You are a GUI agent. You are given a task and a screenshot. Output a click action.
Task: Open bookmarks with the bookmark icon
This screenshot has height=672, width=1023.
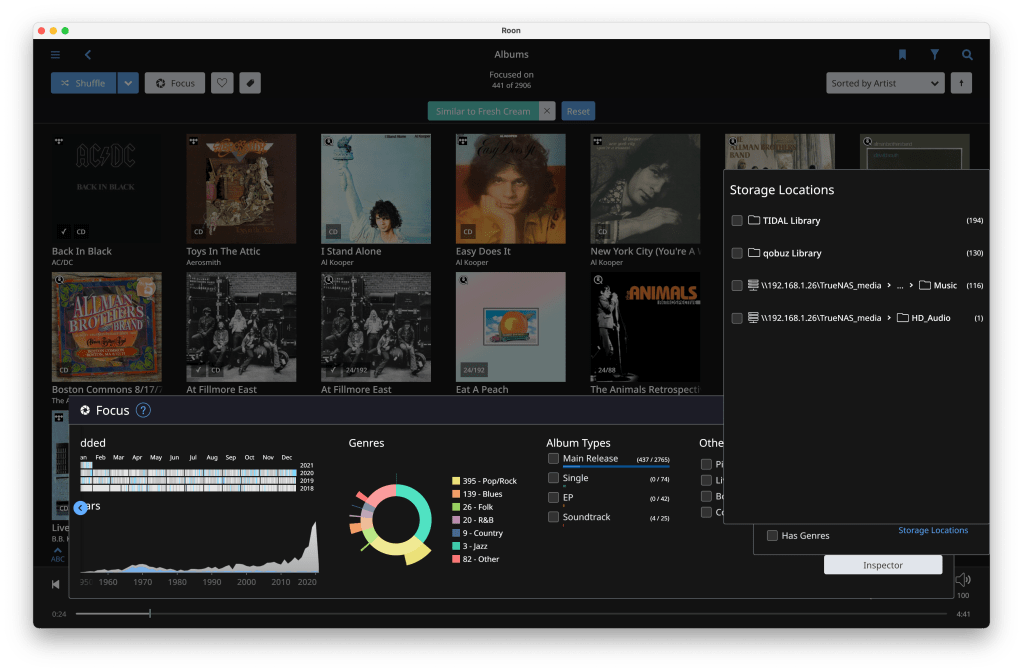click(902, 55)
